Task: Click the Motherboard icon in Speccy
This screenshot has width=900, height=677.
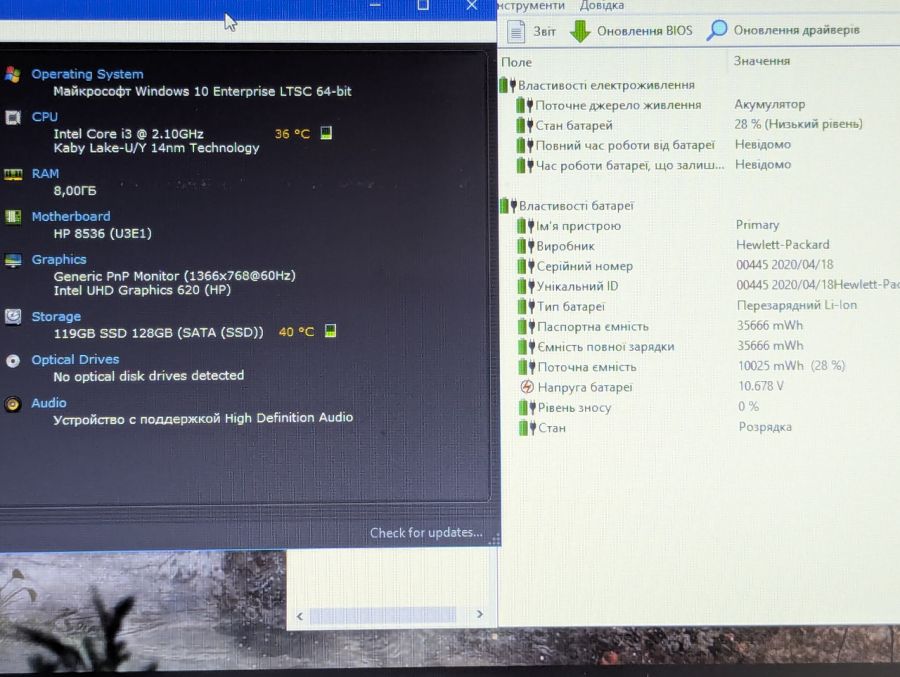Action: coord(13,216)
